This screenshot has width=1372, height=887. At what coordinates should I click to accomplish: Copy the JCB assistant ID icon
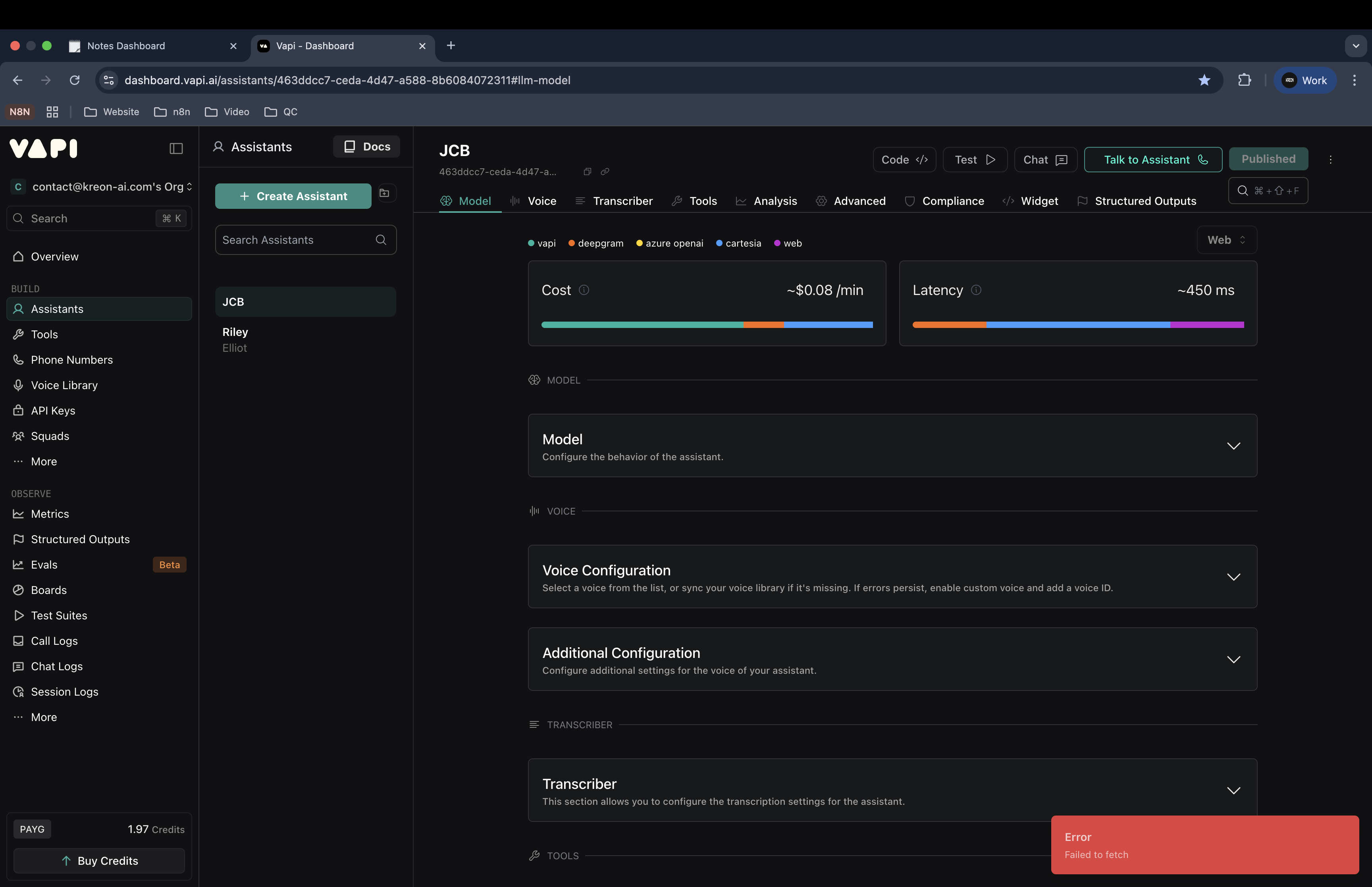587,172
